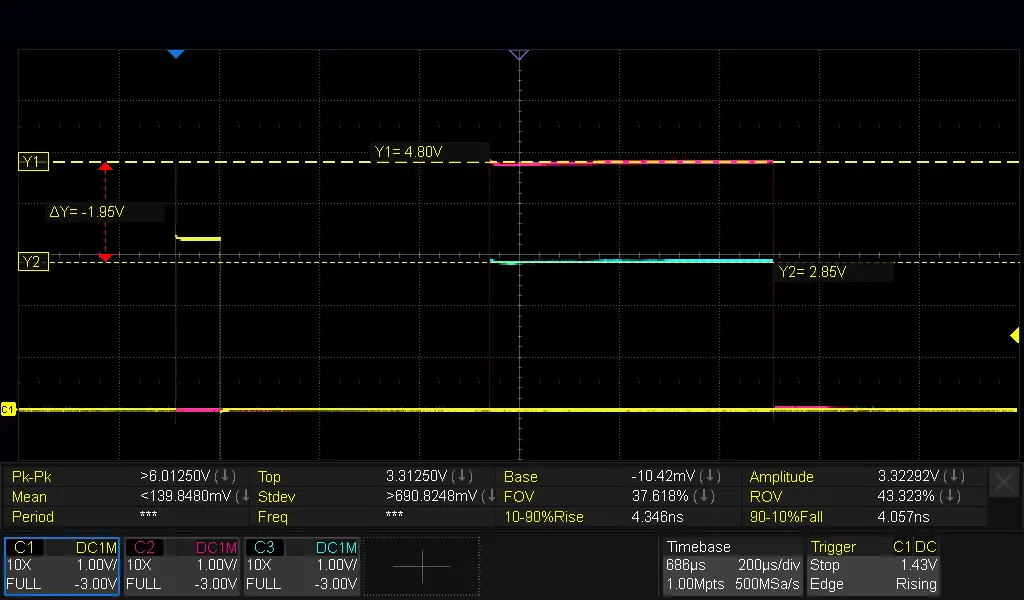Select the Y1 cursor label
Screen dimensions: 1024x600
click(33, 162)
